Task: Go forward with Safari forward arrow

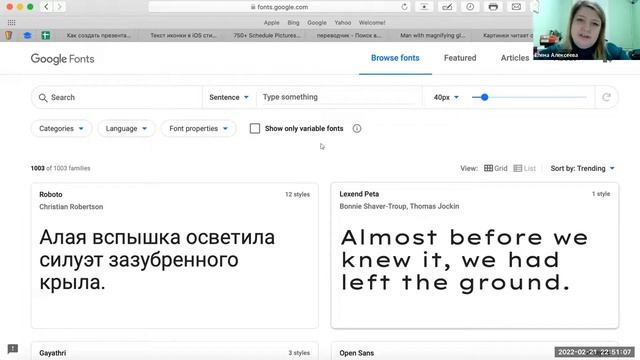Action: pyautogui.click(x=59, y=7)
